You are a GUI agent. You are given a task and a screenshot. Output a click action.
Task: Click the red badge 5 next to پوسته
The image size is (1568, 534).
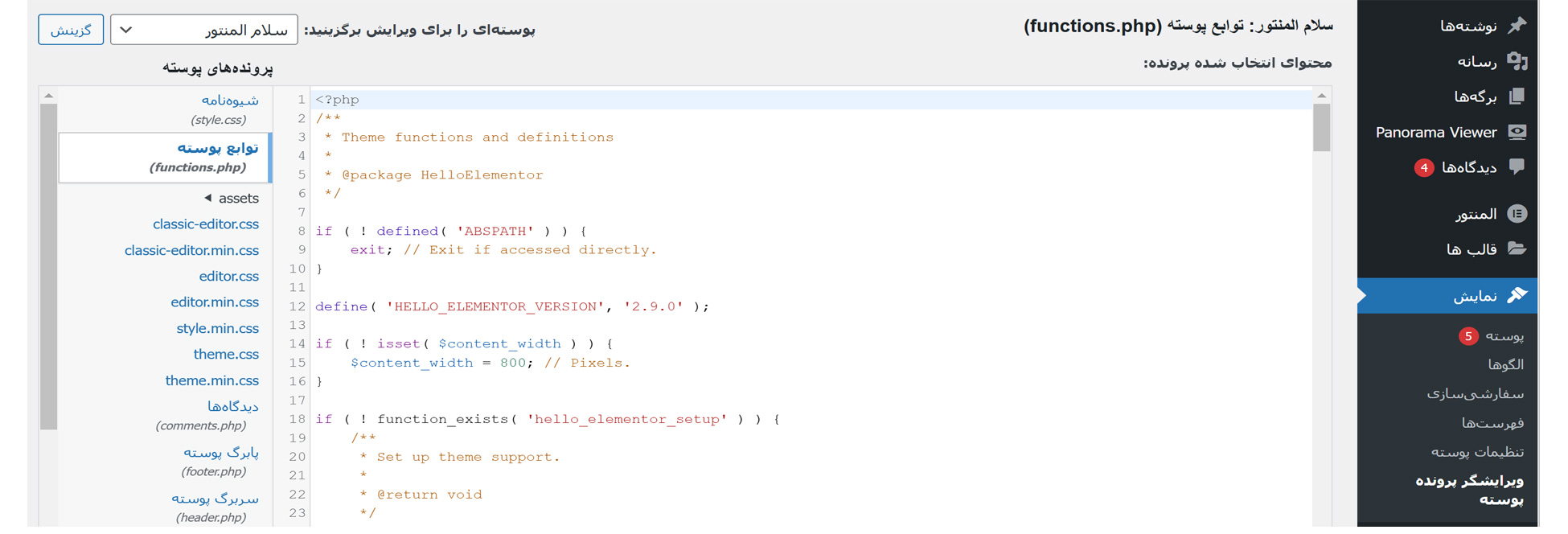[1468, 335]
